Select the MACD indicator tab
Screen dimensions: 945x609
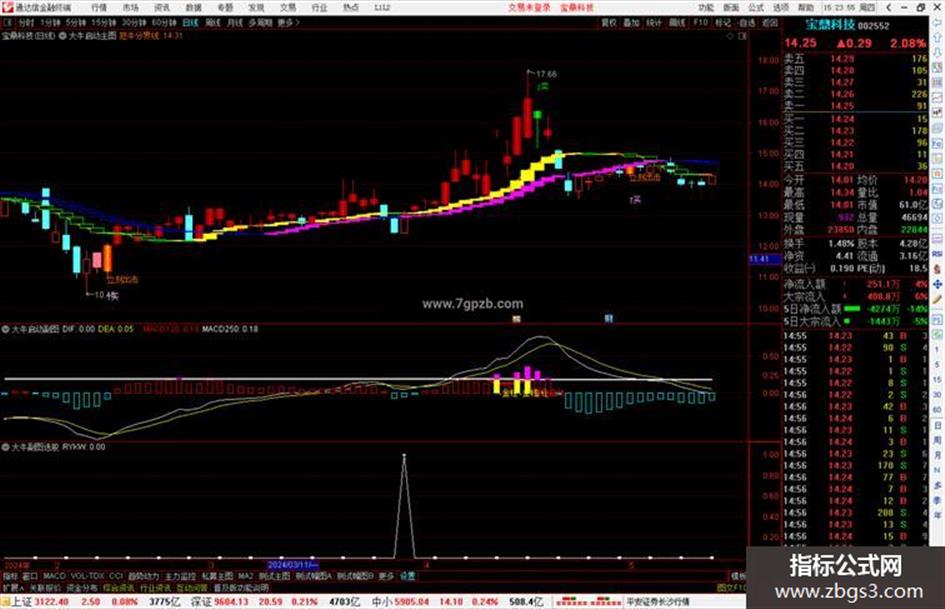pyautogui.click(x=54, y=576)
